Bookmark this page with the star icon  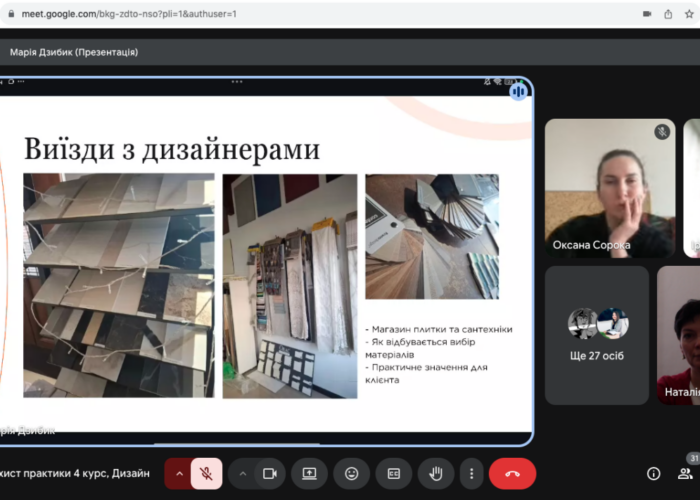pos(692,14)
